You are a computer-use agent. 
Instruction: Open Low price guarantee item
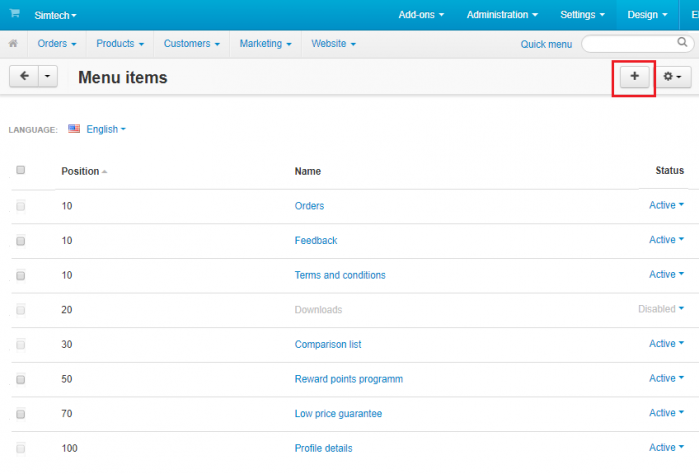click(338, 414)
